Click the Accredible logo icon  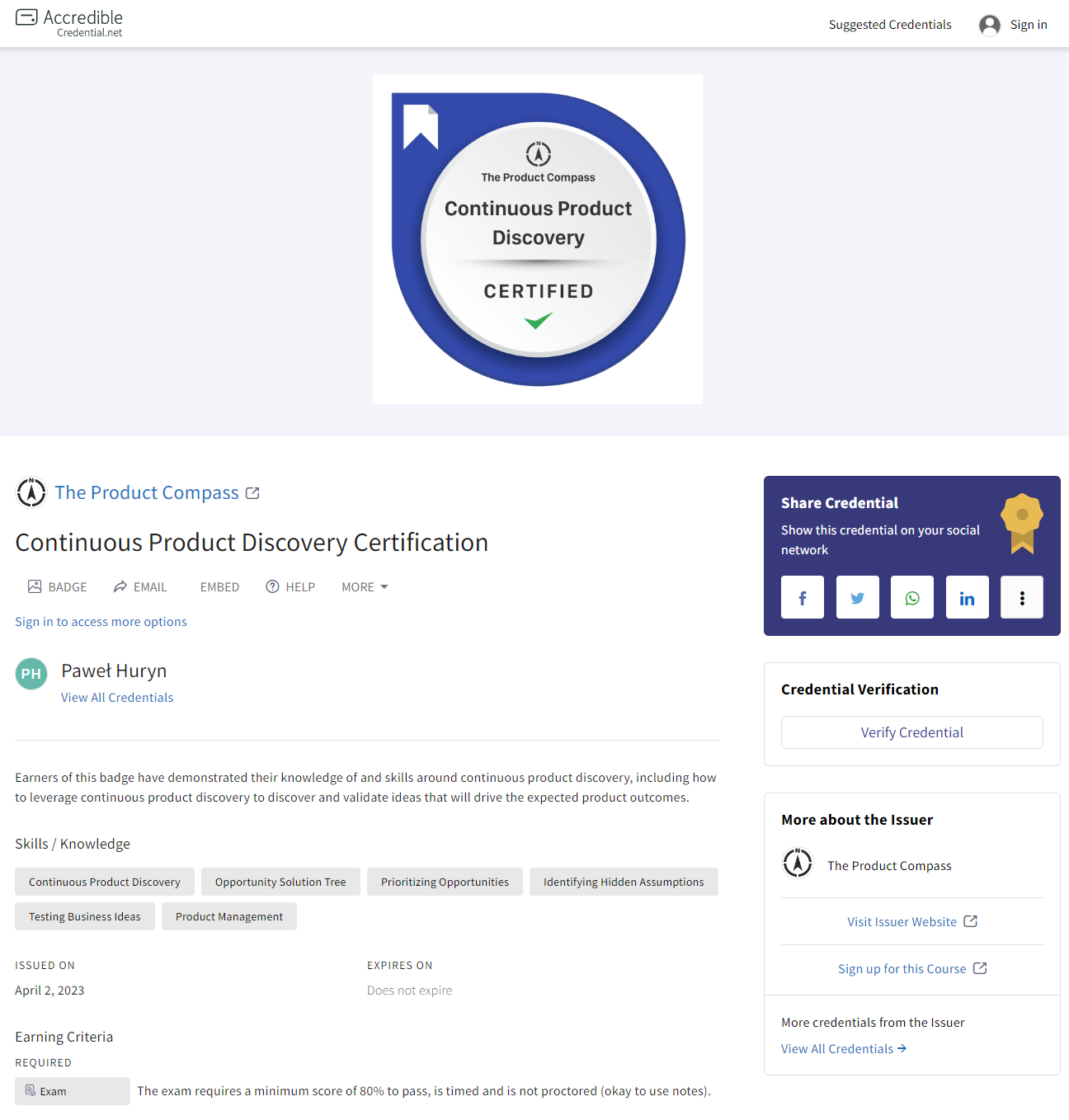point(26,16)
